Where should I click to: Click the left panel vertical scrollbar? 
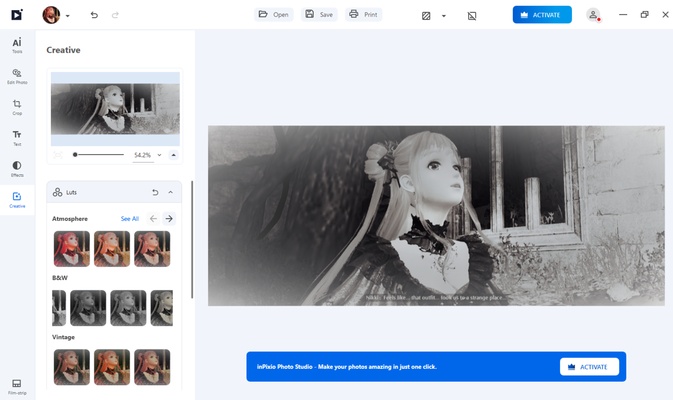click(192, 239)
